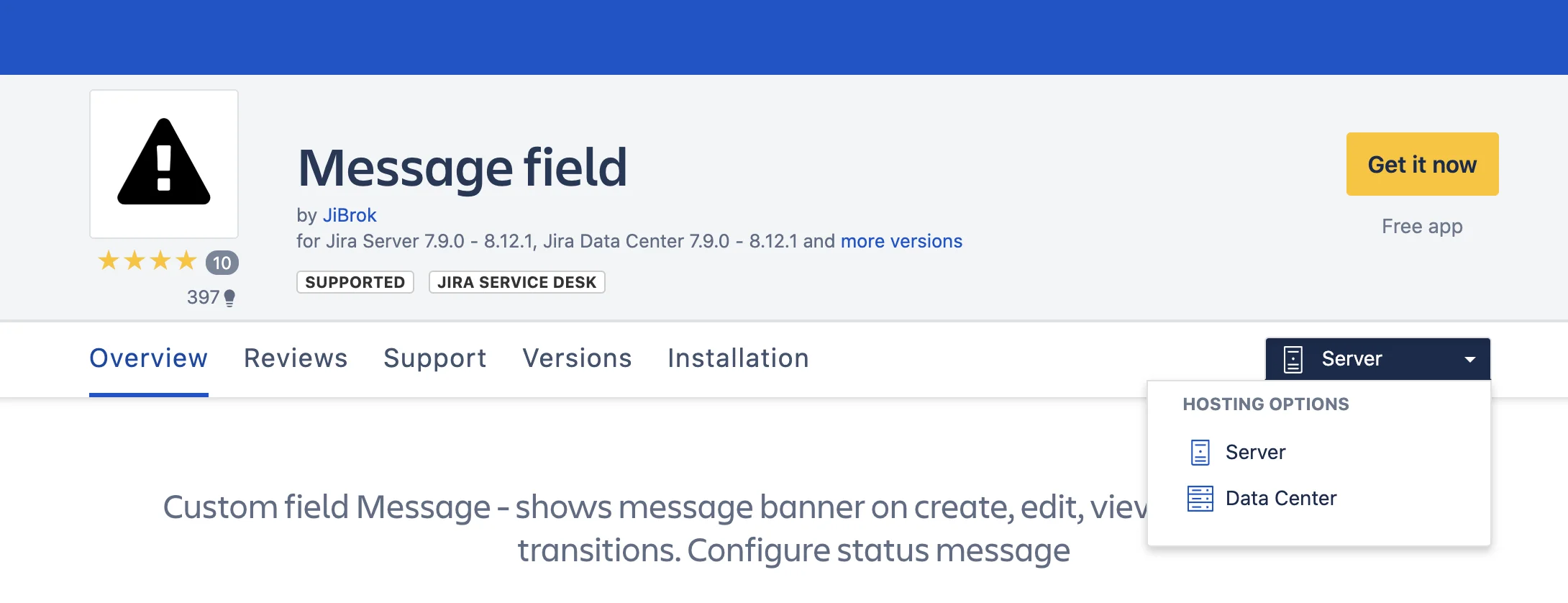Click the JIRA SERVICE DESK tag
This screenshot has width=1568, height=603.
coord(517,282)
